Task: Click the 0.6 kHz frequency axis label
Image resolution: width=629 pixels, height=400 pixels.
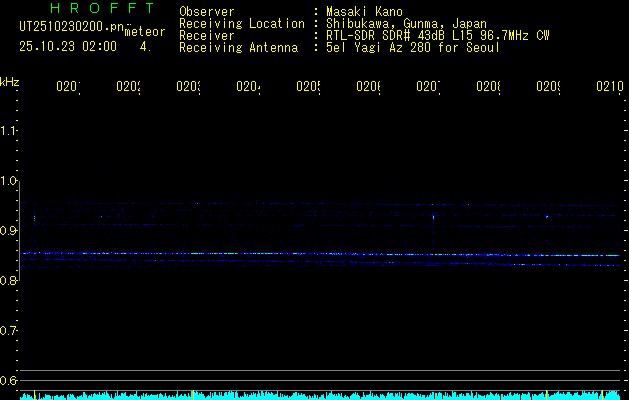Action: [x=8, y=381]
